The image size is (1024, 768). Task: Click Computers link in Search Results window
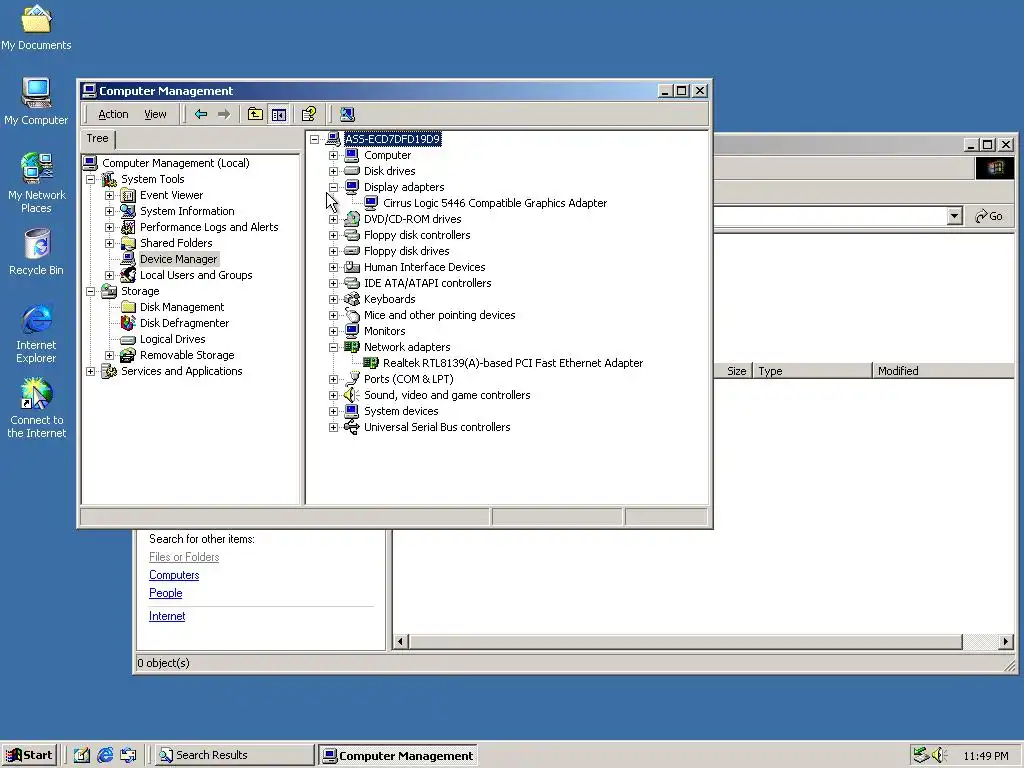coord(174,575)
